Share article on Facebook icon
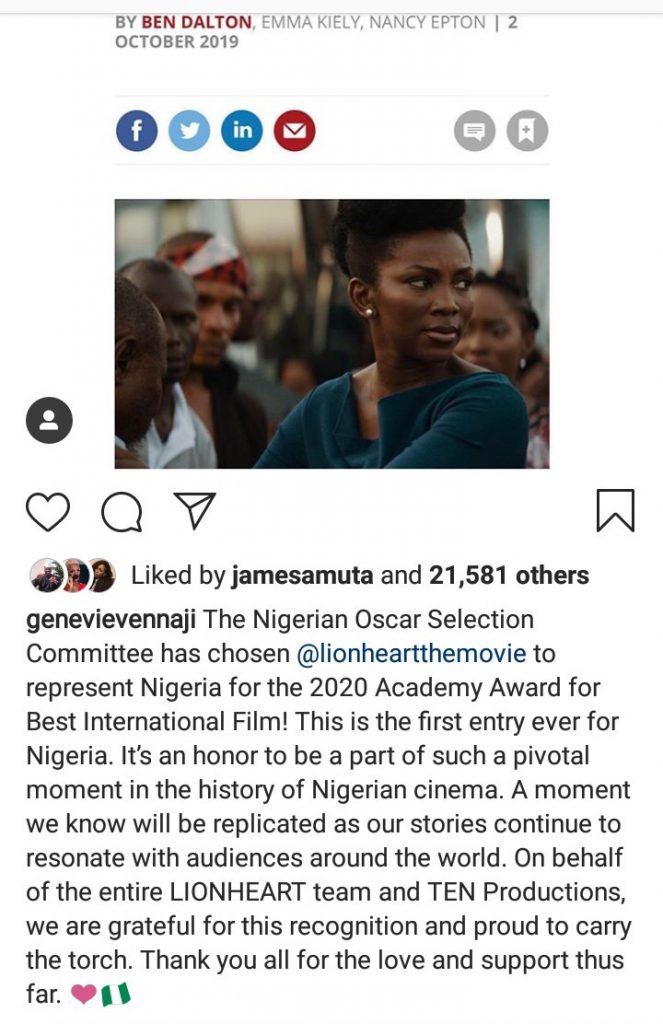The height and width of the screenshot is (1024, 663). pyautogui.click(x=137, y=131)
